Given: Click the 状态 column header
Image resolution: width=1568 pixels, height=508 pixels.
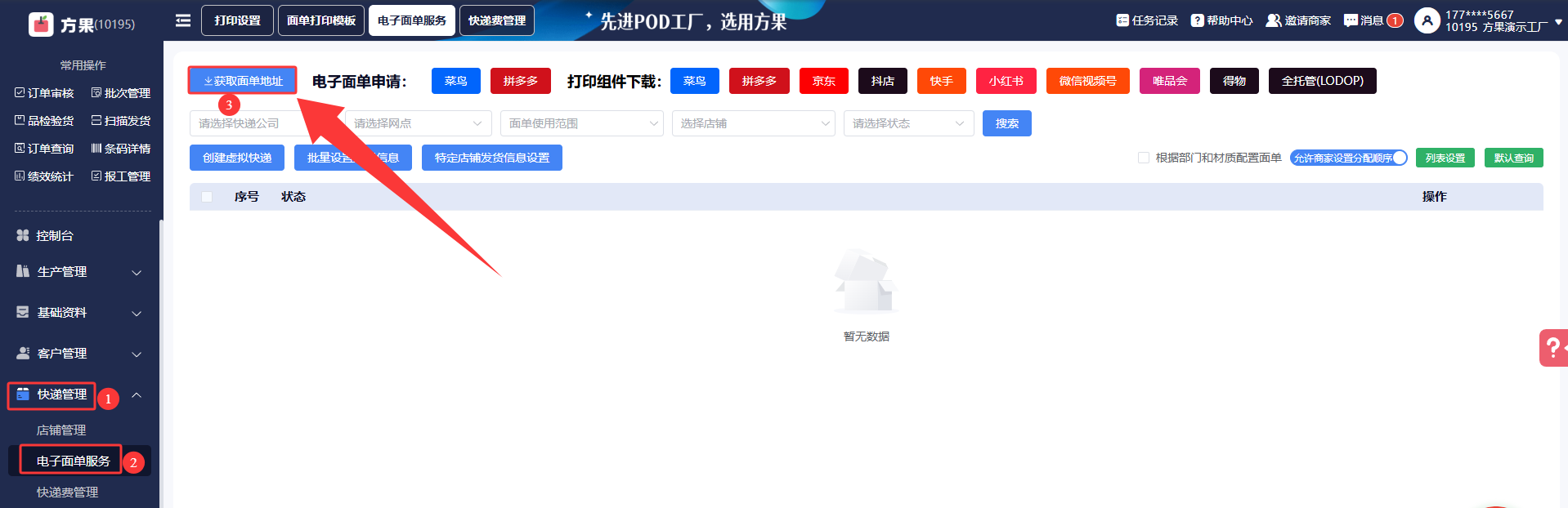Looking at the screenshot, I should coord(293,197).
